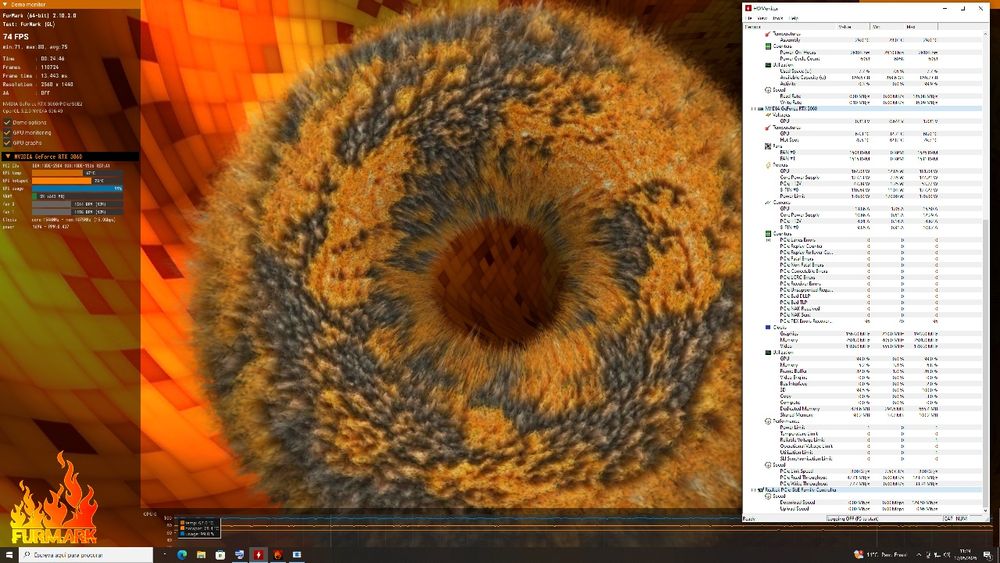Click the Speed icon above Read Rate row
This screenshot has height=563, width=1000.
point(768,90)
